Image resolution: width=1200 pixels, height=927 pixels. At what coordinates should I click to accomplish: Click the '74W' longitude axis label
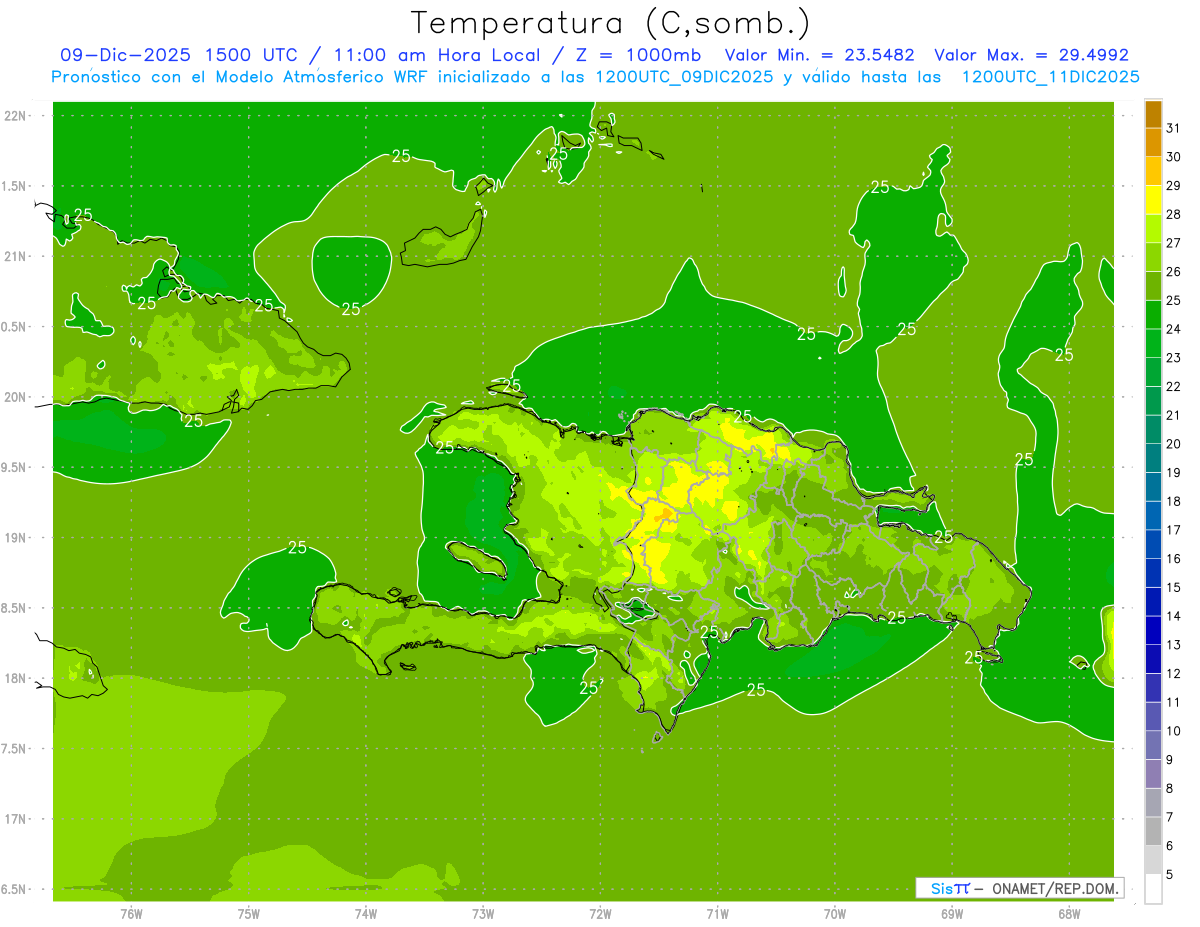pos(366,914)
